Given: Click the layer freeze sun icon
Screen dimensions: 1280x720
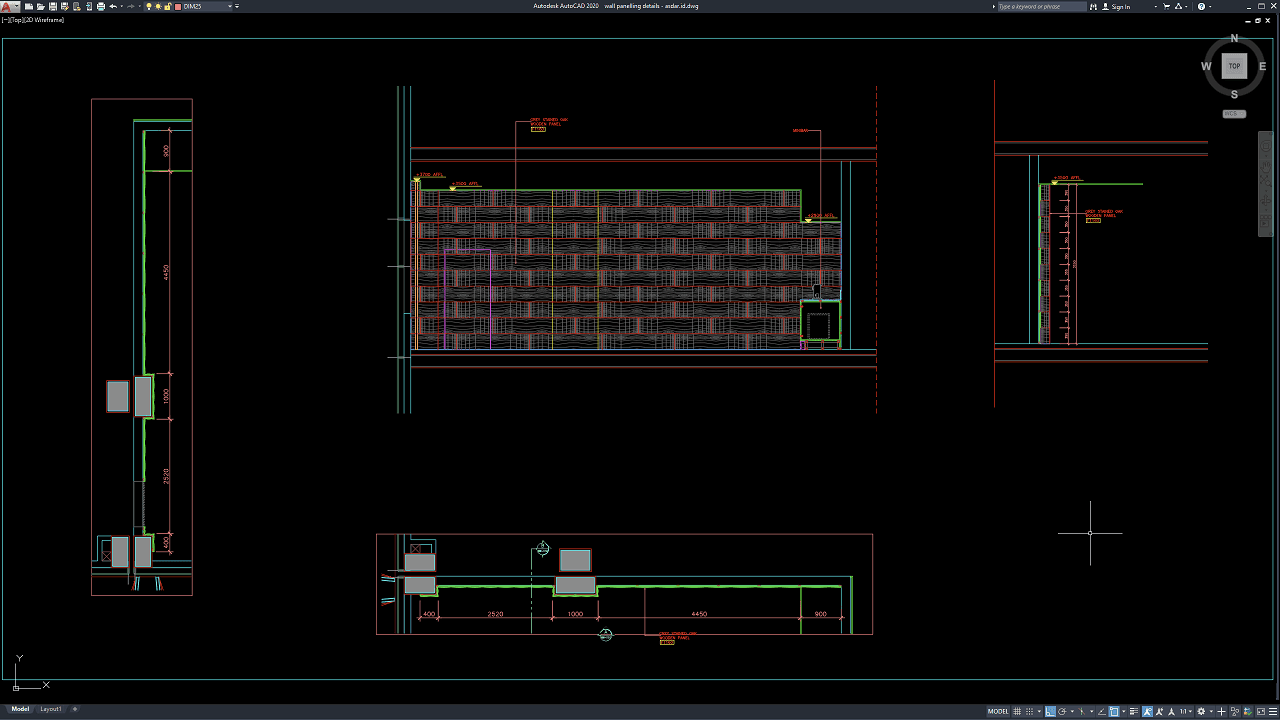Looking at the screenshot, I should [158, 6].
